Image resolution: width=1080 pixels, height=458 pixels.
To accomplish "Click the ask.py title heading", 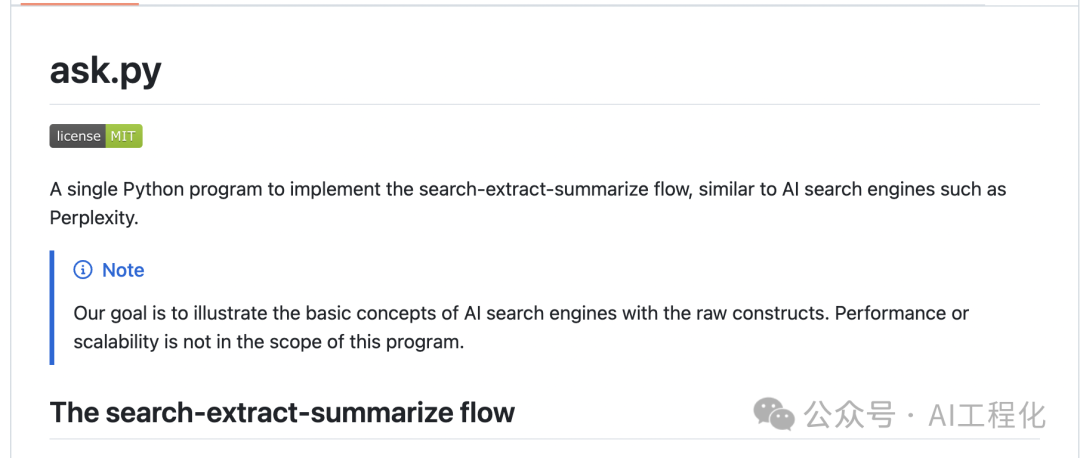I will pyautogui.click(x=105, y=71).
